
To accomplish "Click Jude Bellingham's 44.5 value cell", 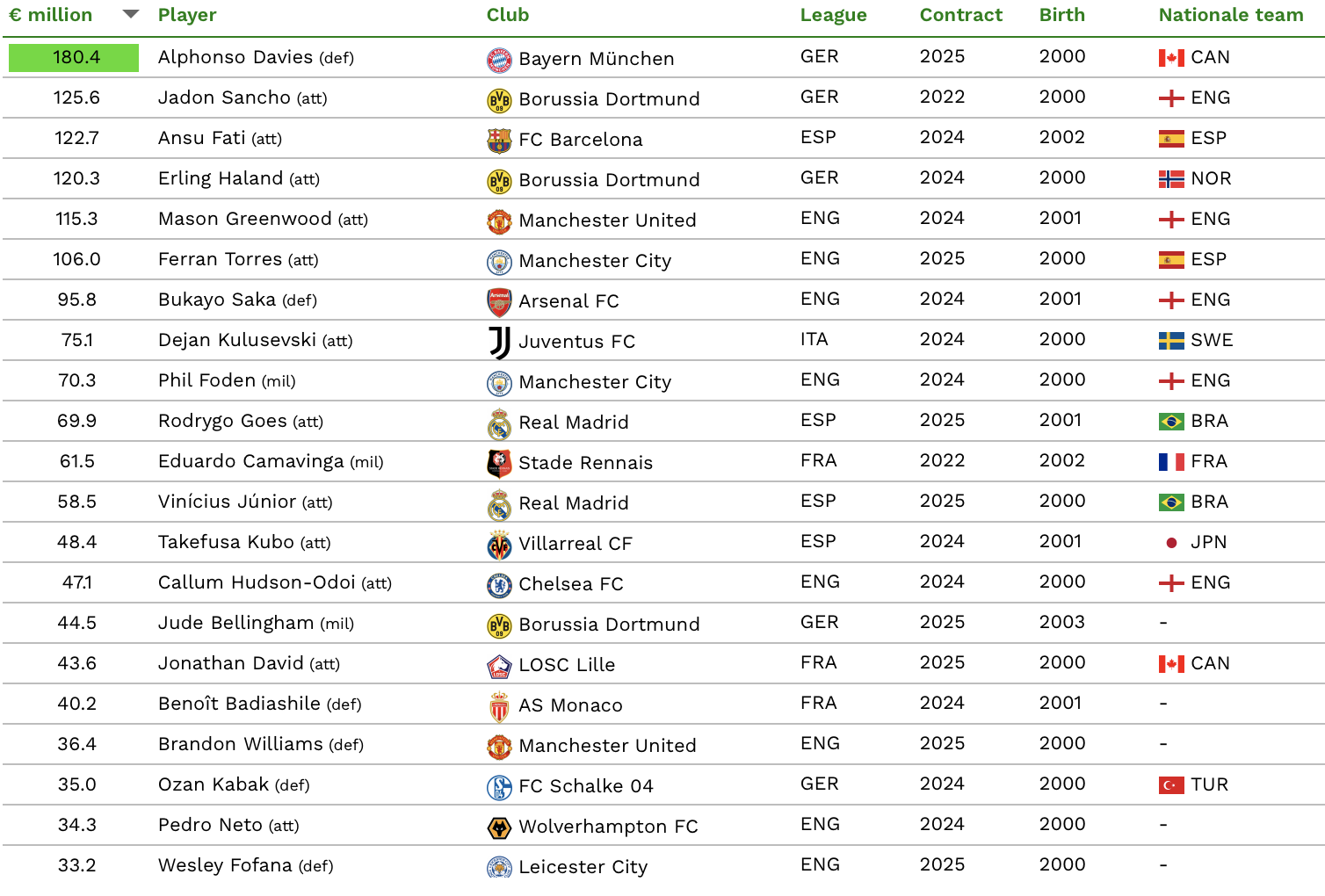I will click(76, 623).
